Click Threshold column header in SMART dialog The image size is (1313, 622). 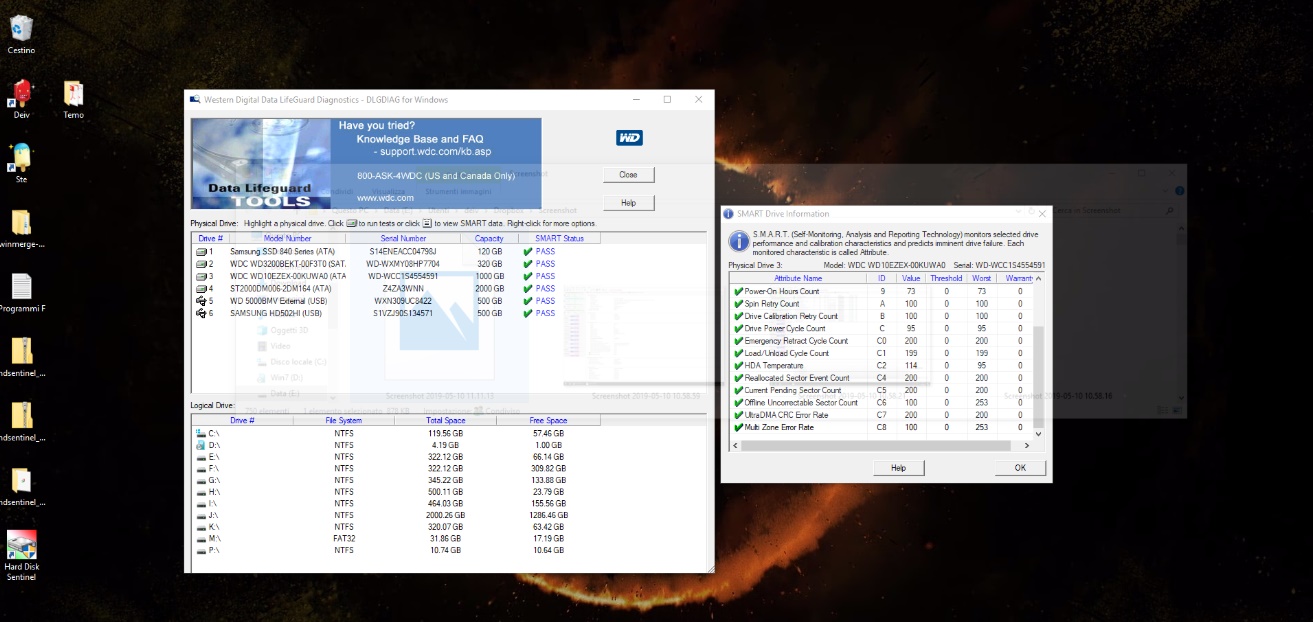(946, 278)
